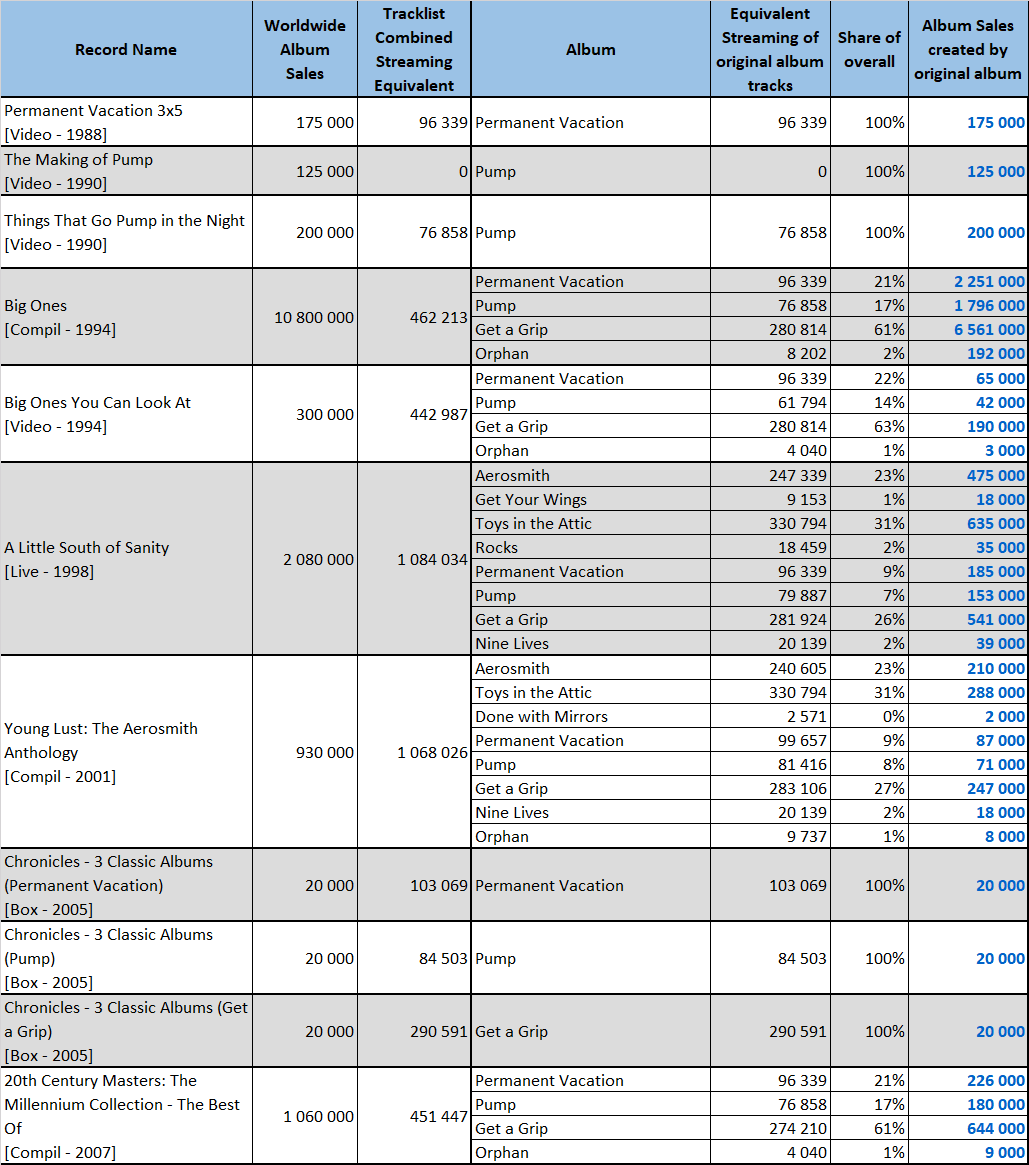Viewport: 1029px width, 1165px height.
Task: Select the 63% share value
Action: (x=889, y=426)
